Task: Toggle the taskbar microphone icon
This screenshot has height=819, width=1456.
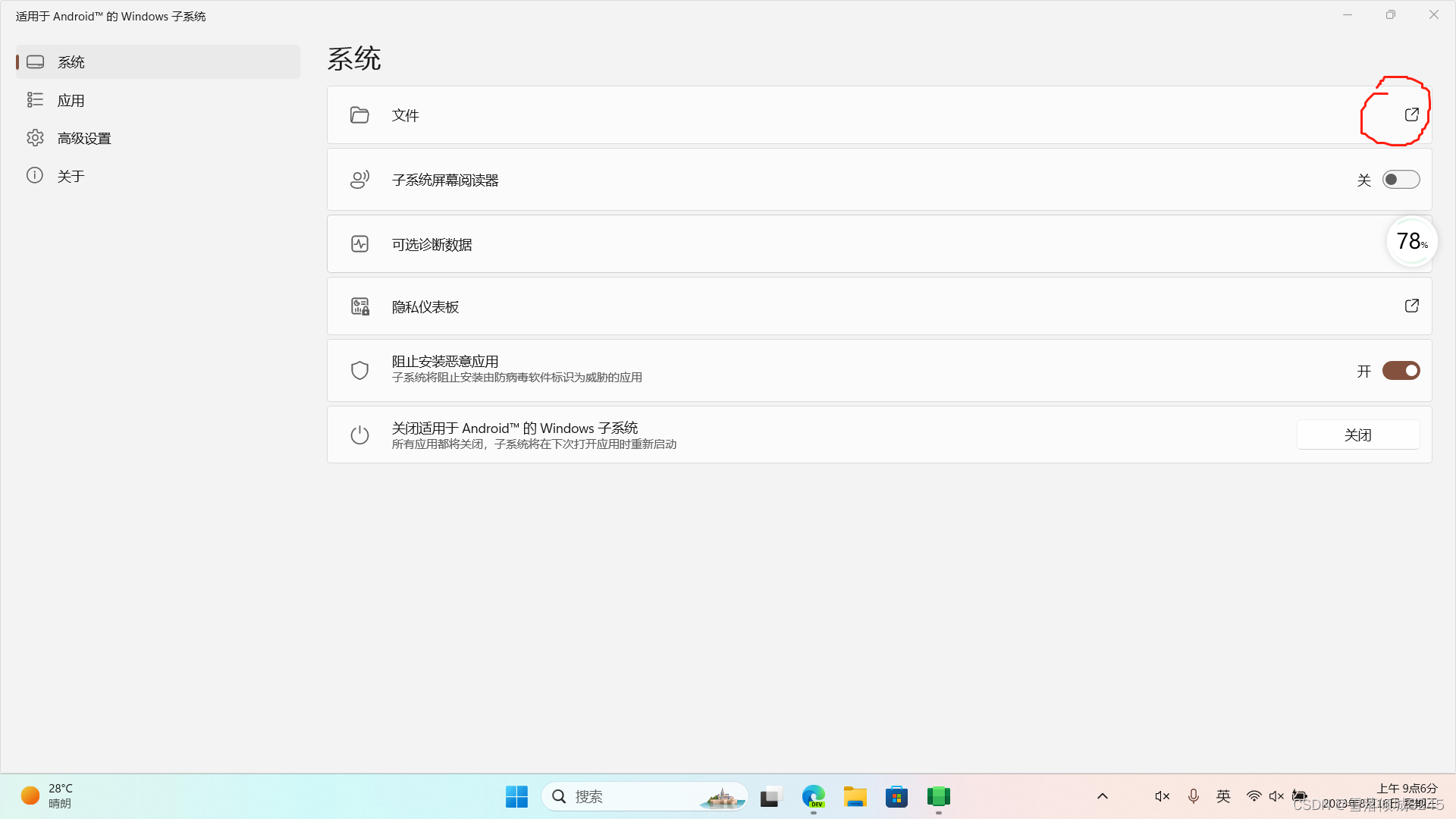Action: click(1193, 796)
